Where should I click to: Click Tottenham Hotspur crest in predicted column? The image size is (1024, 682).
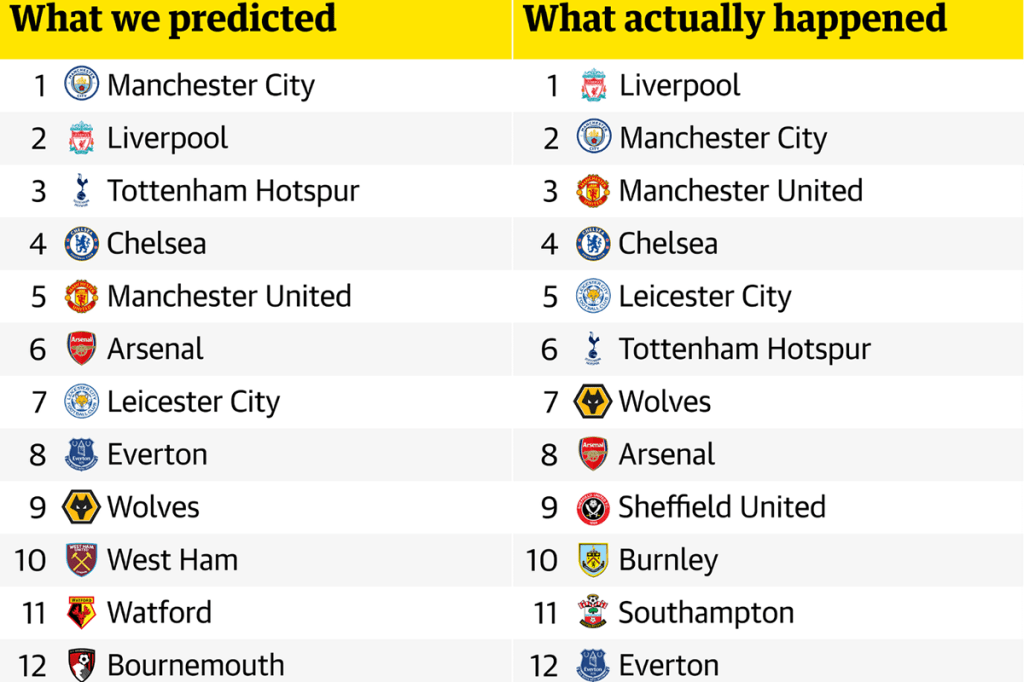tap(81, 190)
